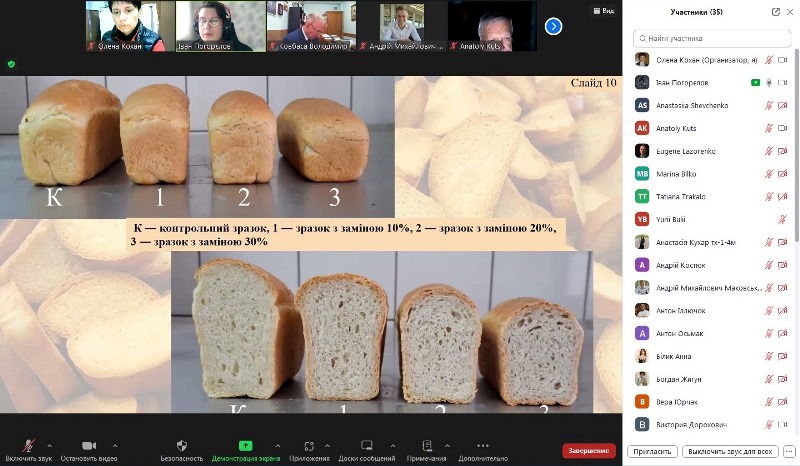Screen dimensions: 800x466
Task: Expand share options arrow next to Демонстрация экрана
Action: (278, 446)
